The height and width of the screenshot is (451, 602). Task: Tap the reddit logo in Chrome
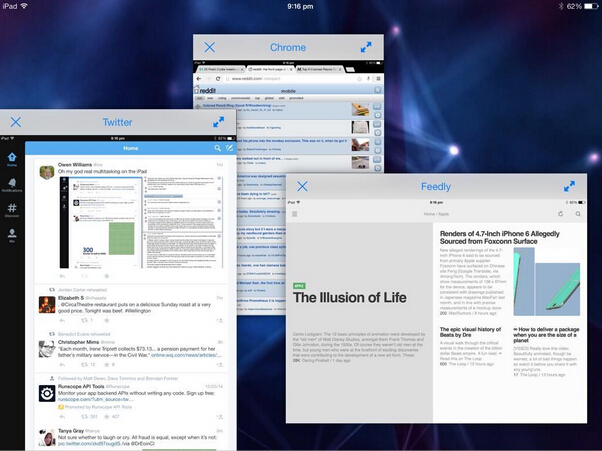205,91
